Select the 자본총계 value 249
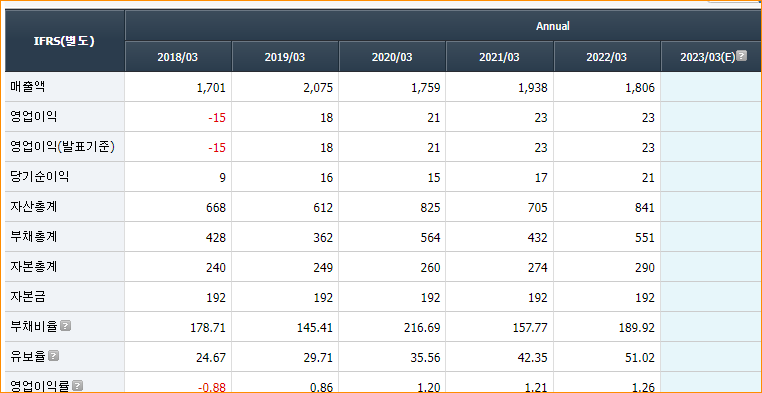Viewport: 762px width, 393px height. tap(324, 268)
